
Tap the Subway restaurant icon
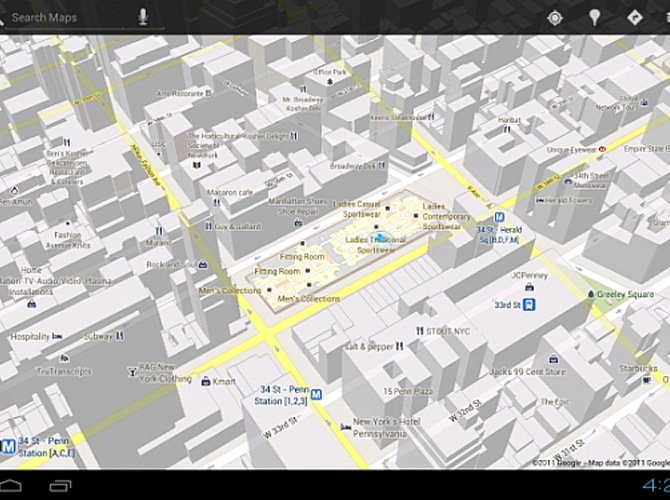120,336
